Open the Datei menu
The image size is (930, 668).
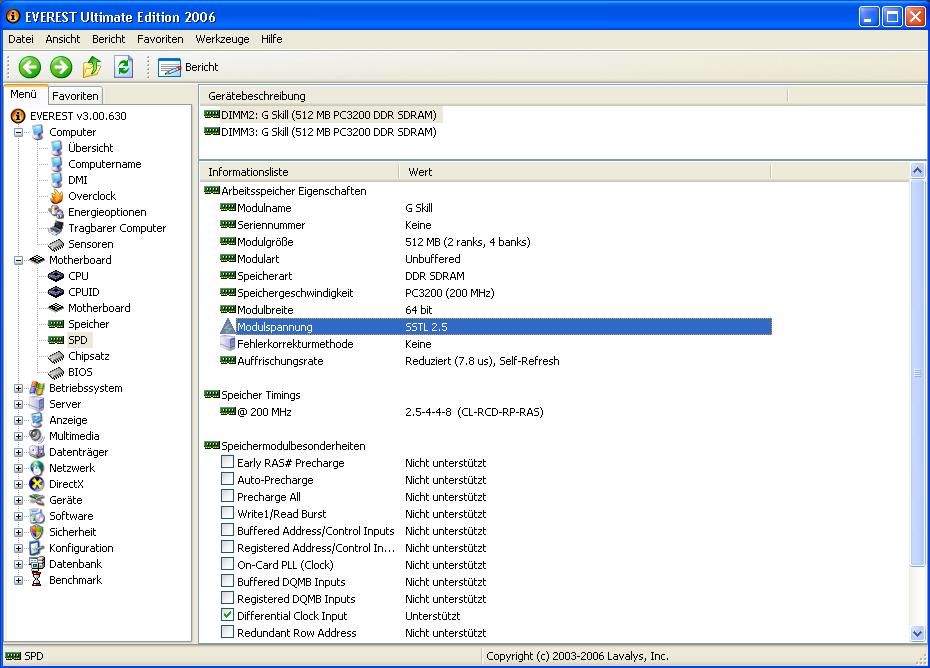pyautogui.click(x=21, y=39)
